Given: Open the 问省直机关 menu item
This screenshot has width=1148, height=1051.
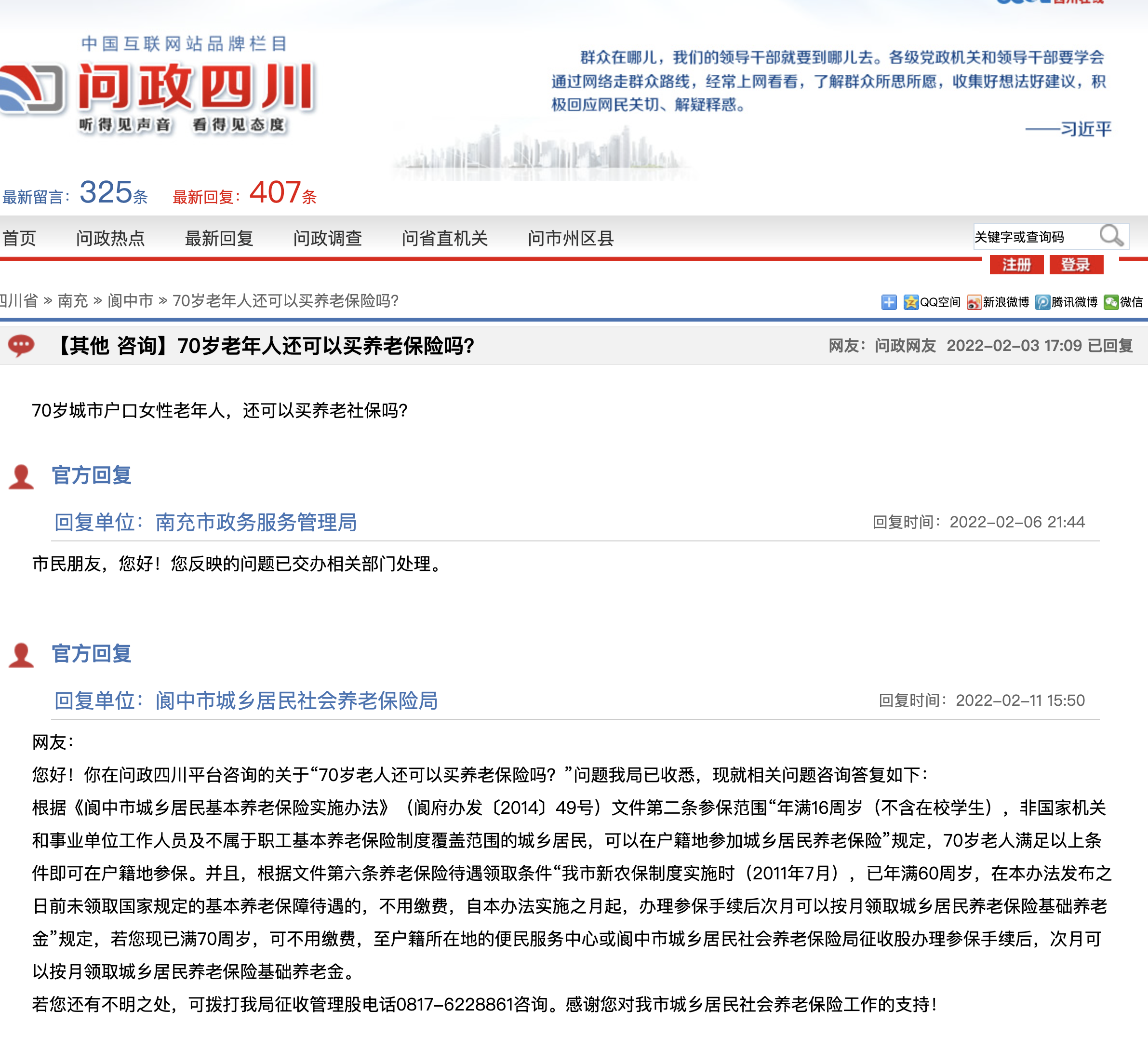Looking at the screenshot, I should pyautogui.click(x=445, y=238).
